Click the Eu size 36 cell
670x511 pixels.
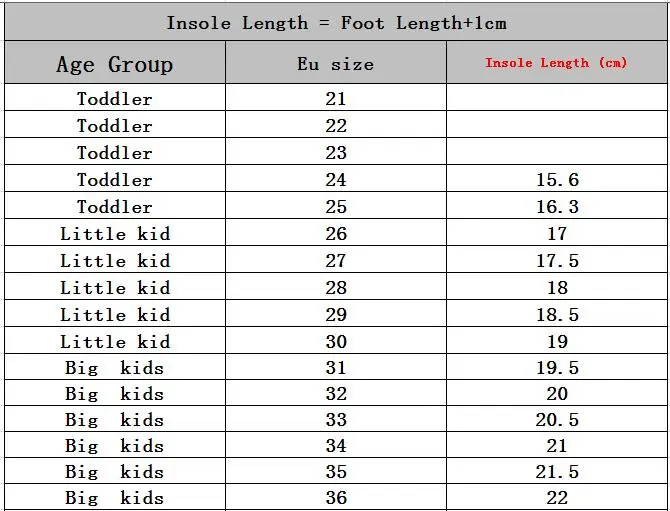point(336,498)
